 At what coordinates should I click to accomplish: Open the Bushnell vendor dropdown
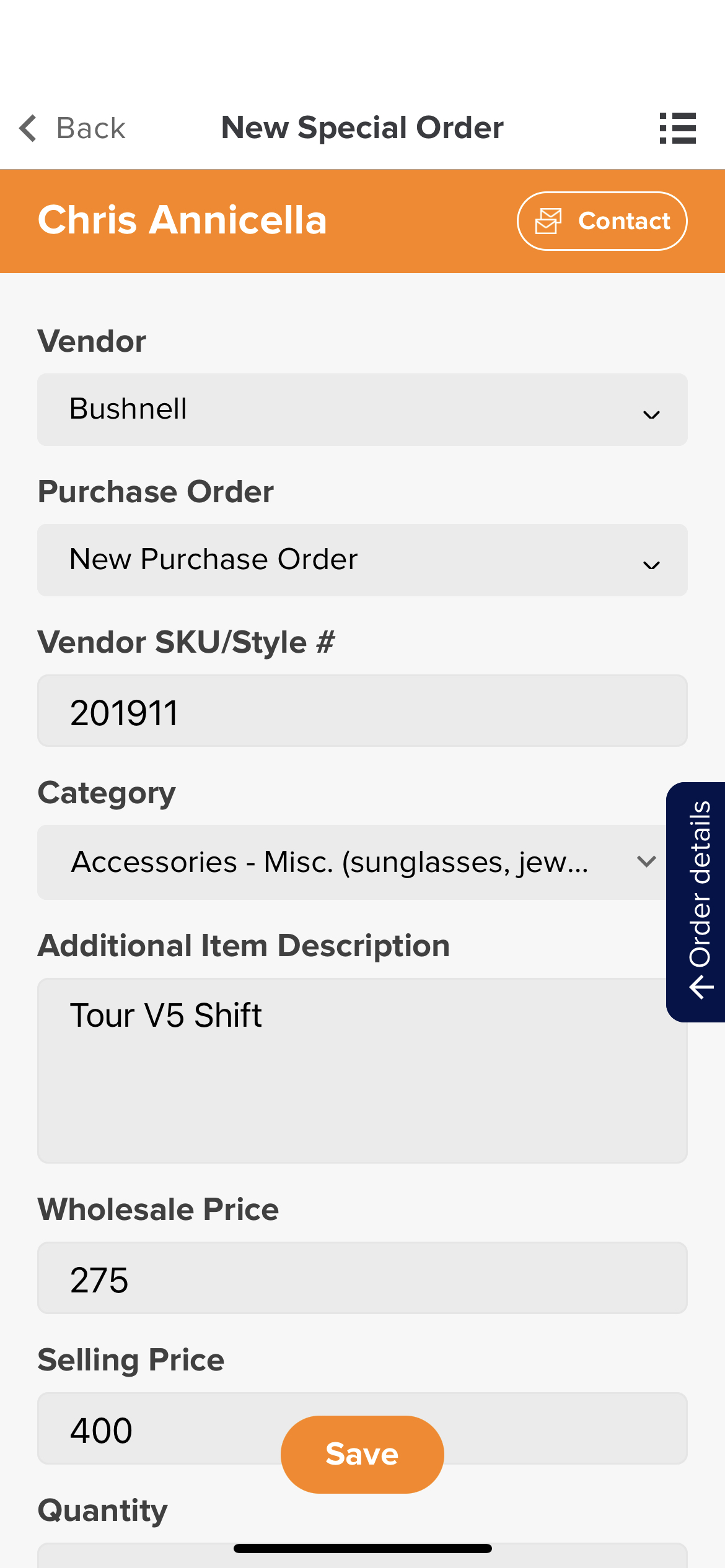click(362, 409)
